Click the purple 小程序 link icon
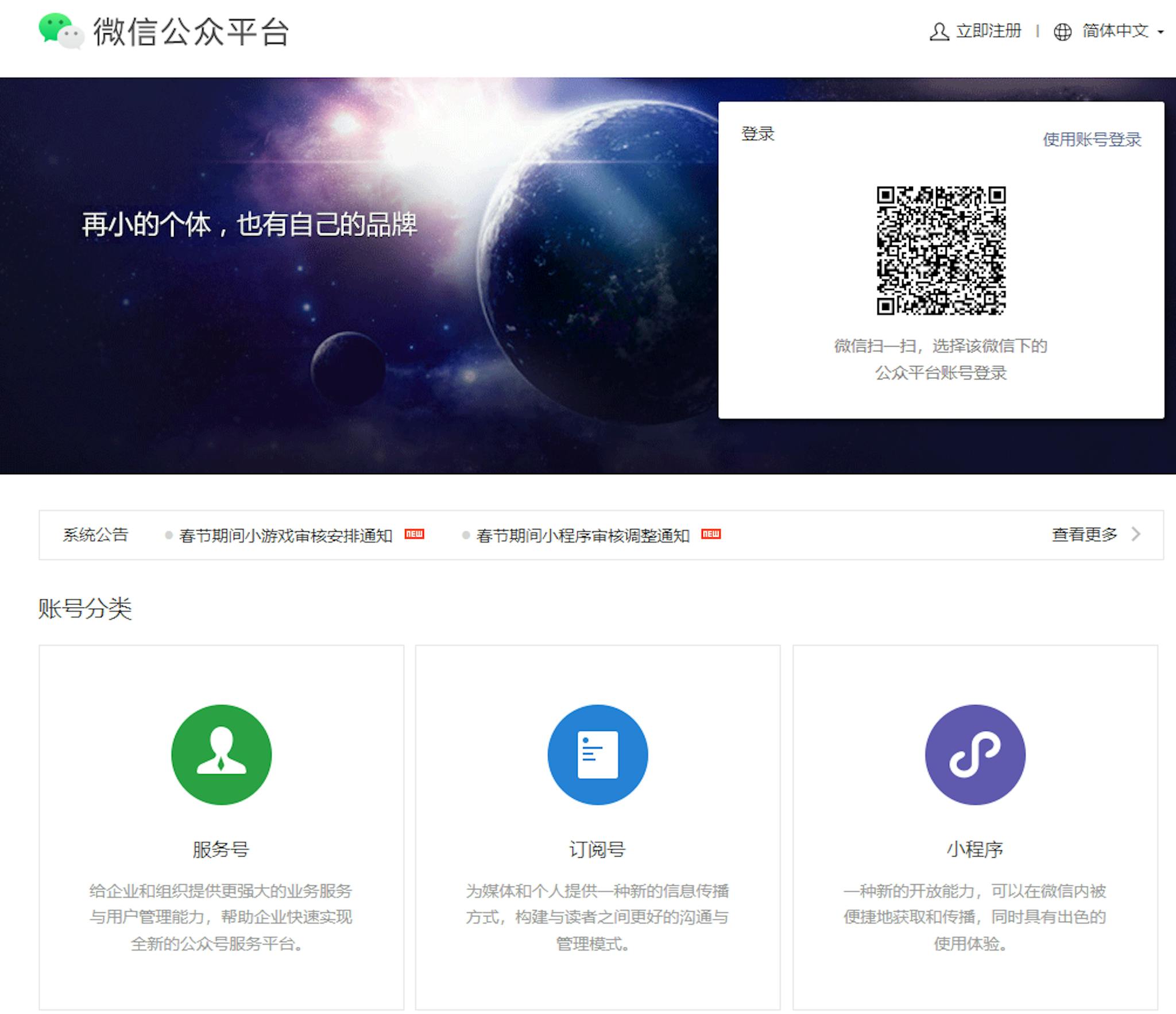Image resolution: width=1176 pixels, height=1014 pixels. click(x=975, y=754)
